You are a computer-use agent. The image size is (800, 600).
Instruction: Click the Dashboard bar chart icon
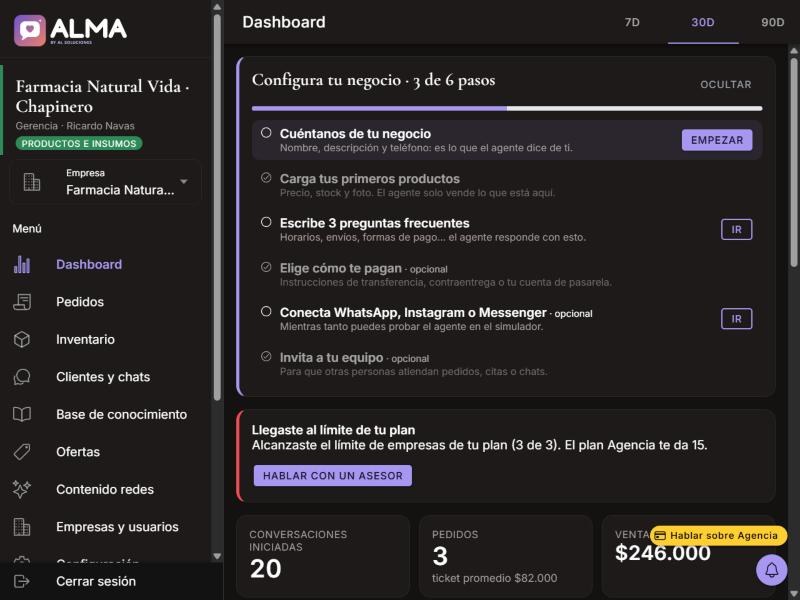tap(21, 264)
